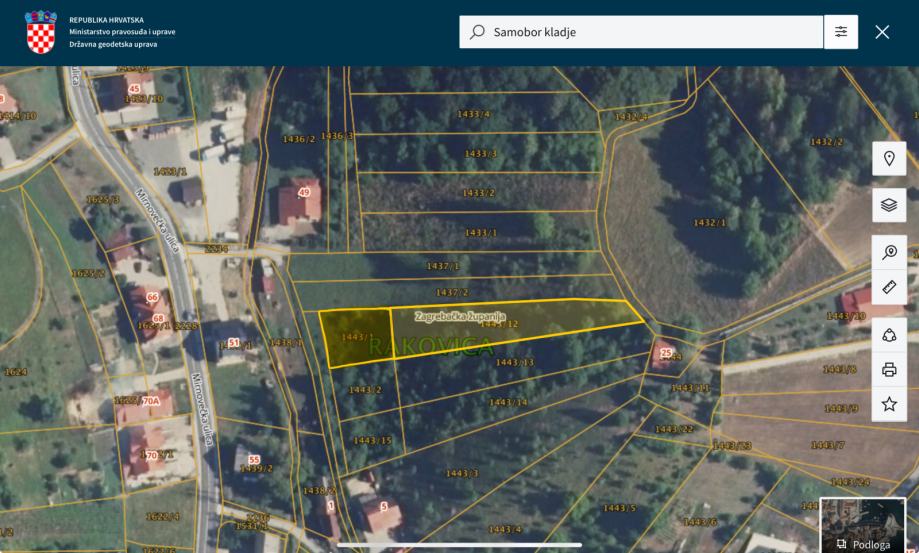The width and height of the screenshot is (919, 553).
Task: Click house number marker 70A
Action: click(x=151, y=401)
